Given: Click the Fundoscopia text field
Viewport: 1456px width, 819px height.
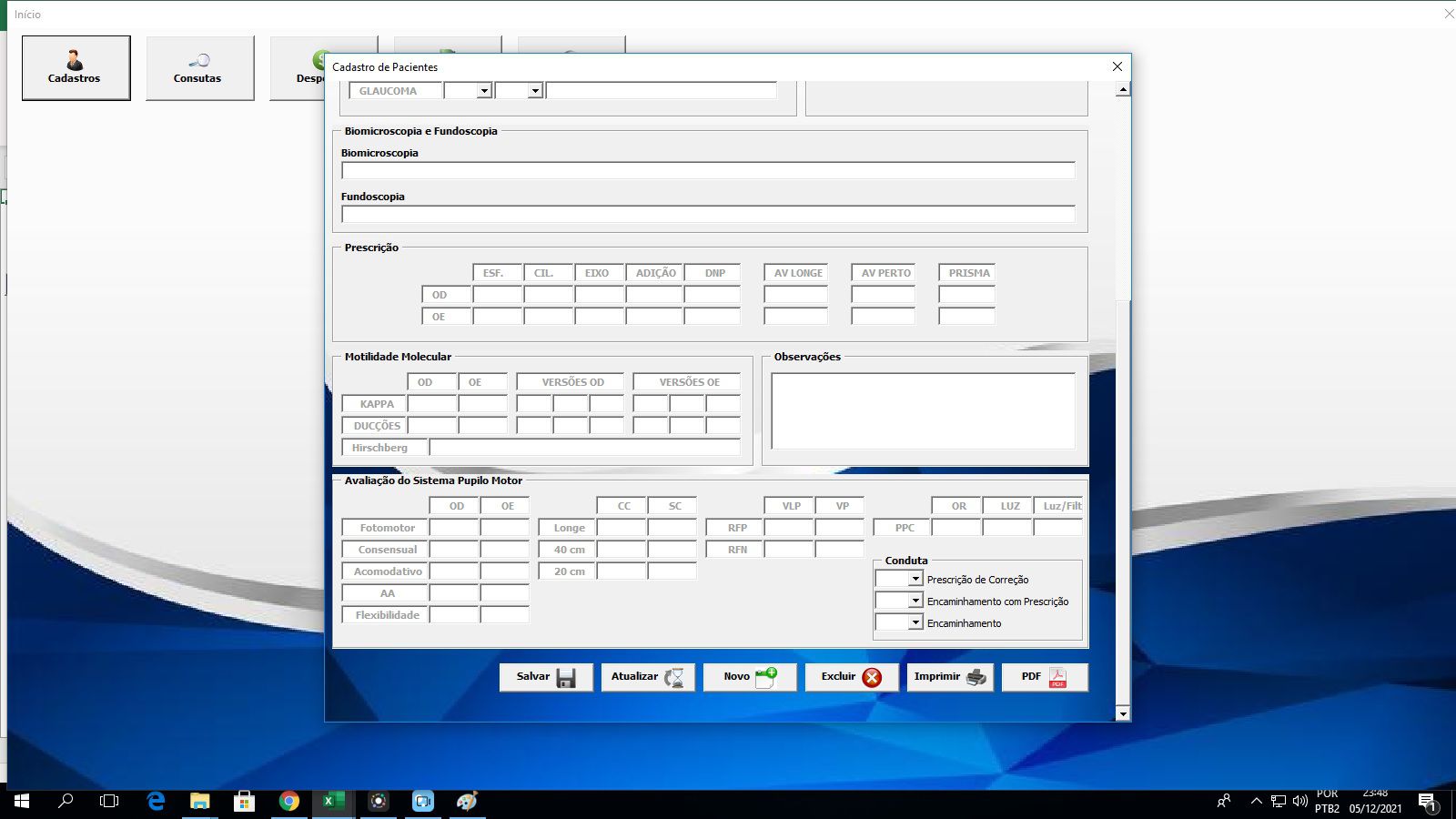Looking at the screenshot, I should tap(708, 214).
